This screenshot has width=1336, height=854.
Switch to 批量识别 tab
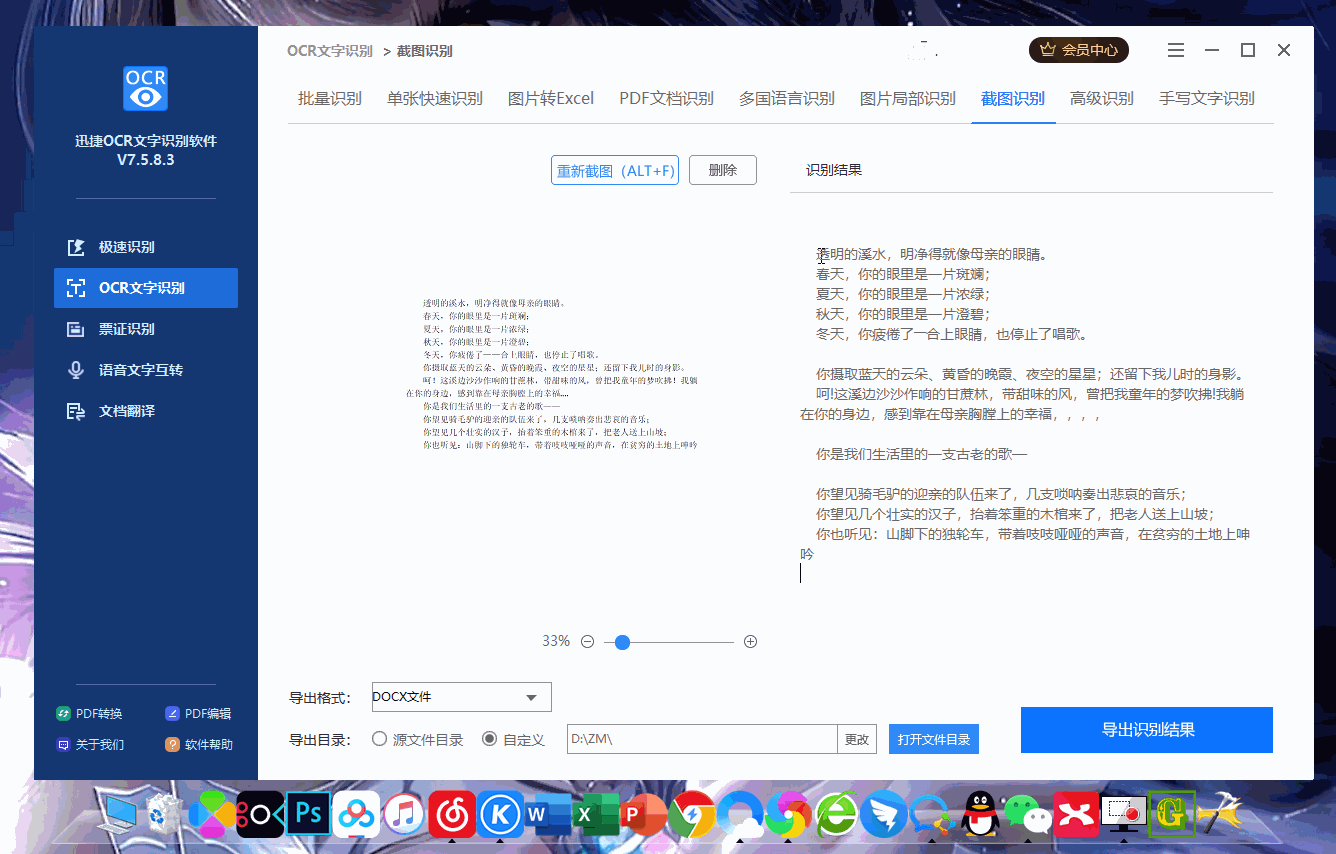(330, 98)
